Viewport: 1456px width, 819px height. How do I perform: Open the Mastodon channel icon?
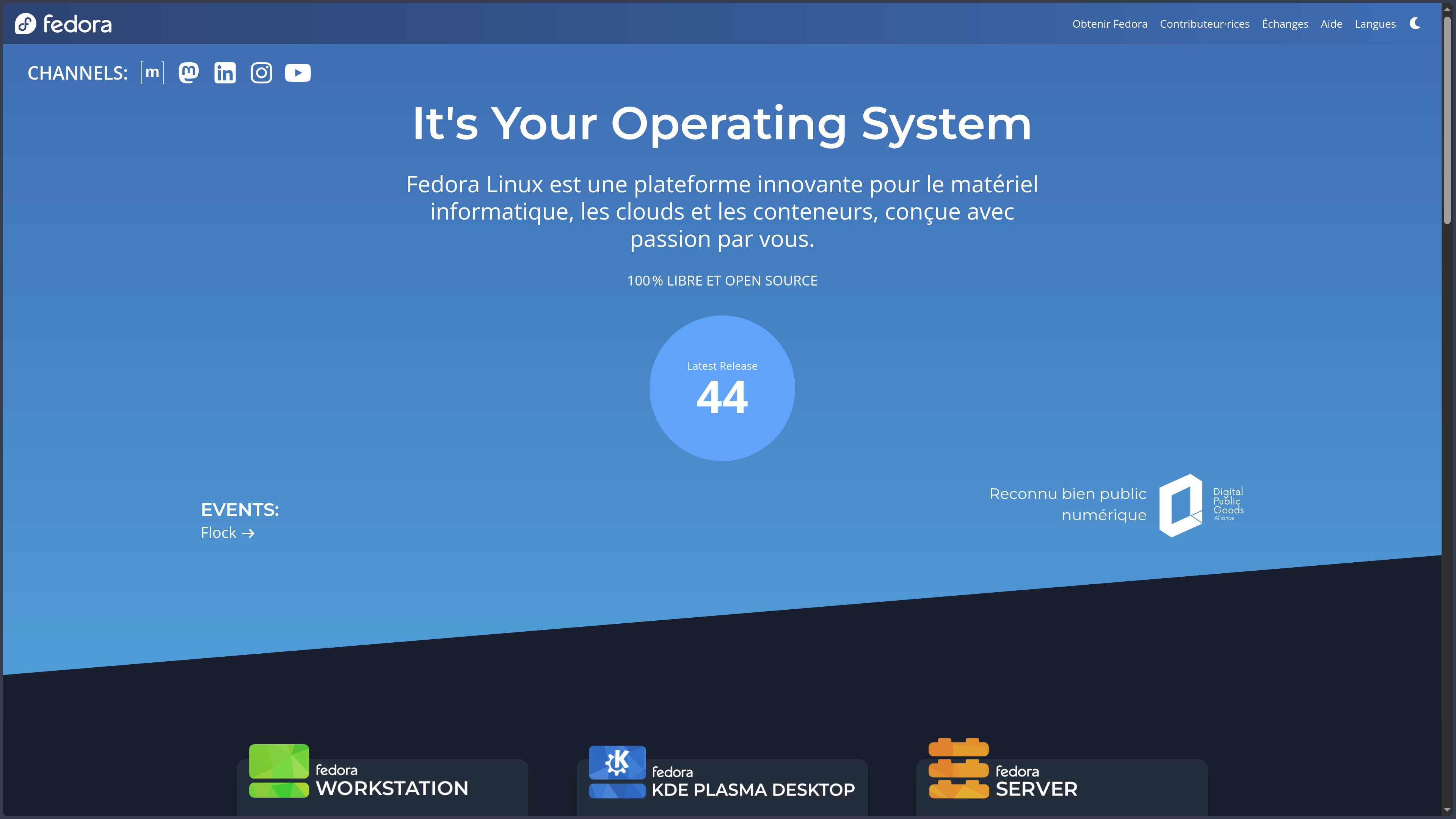(x=189, y=73)
